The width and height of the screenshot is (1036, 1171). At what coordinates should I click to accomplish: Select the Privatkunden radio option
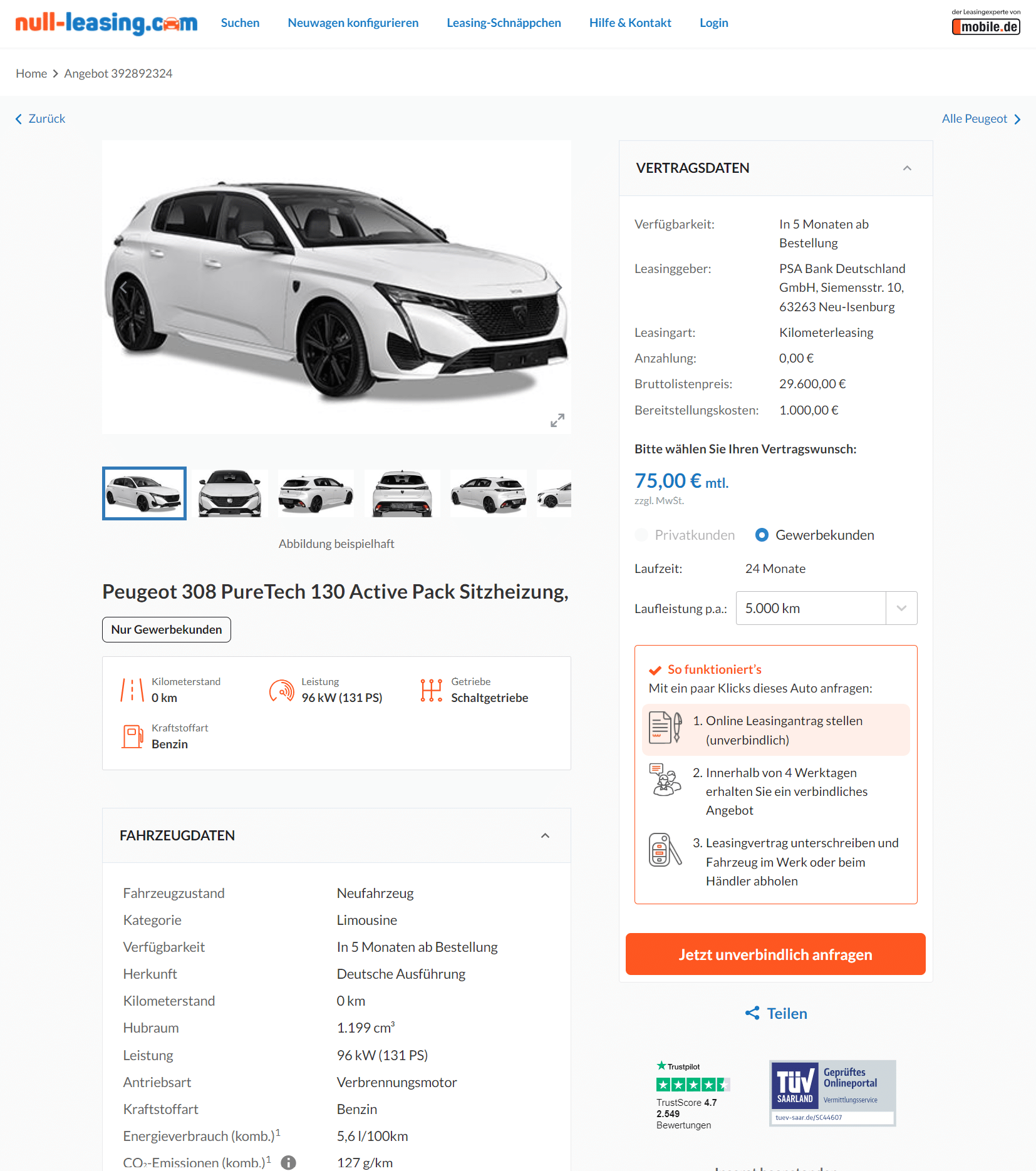(641, 535)
